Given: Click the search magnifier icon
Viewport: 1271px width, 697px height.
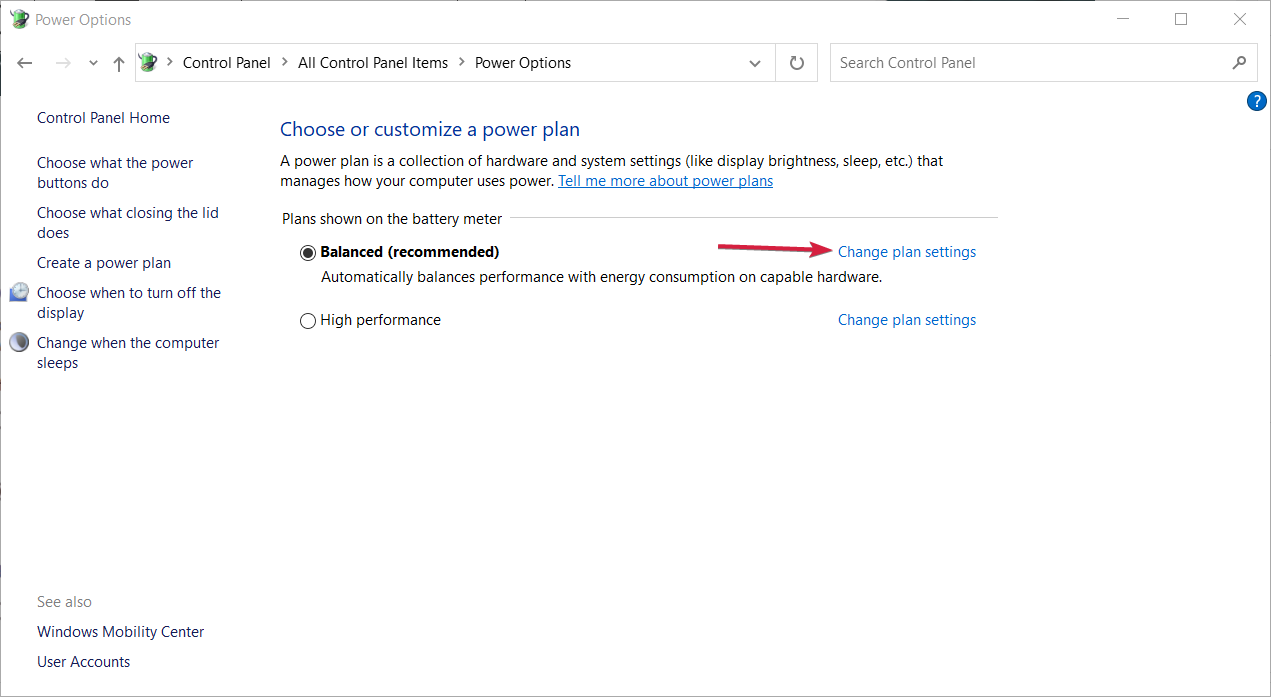Looking at the screenshot, I should coord(1239,63).
